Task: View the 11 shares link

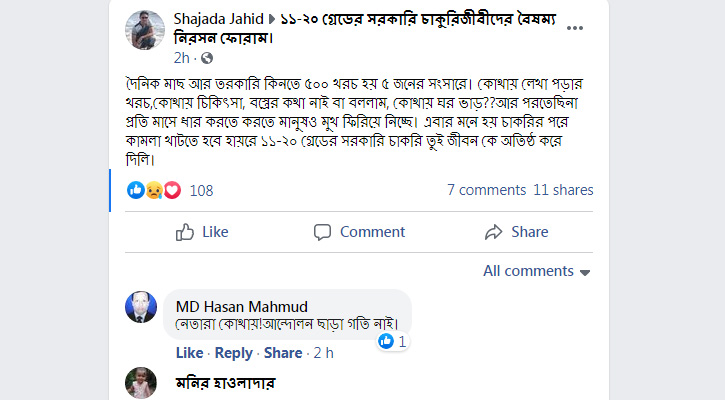Action: tap(563, 190)
